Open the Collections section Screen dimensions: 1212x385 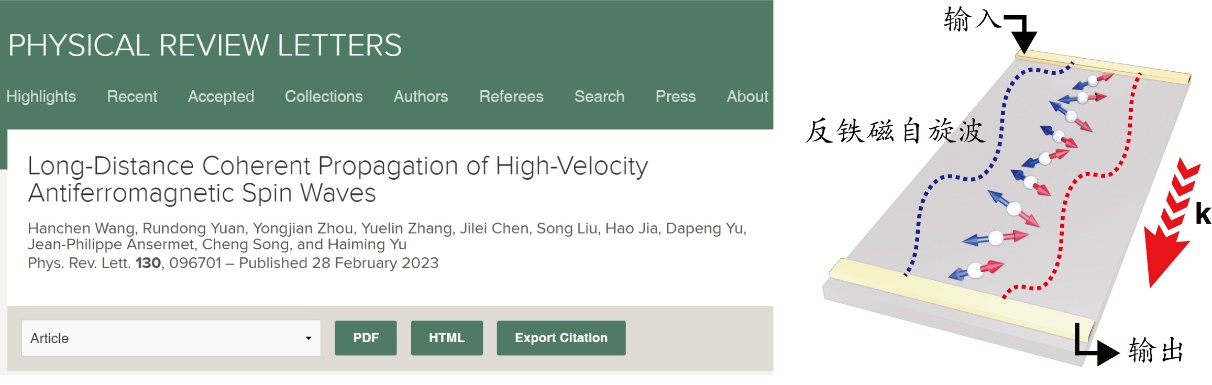324,97
